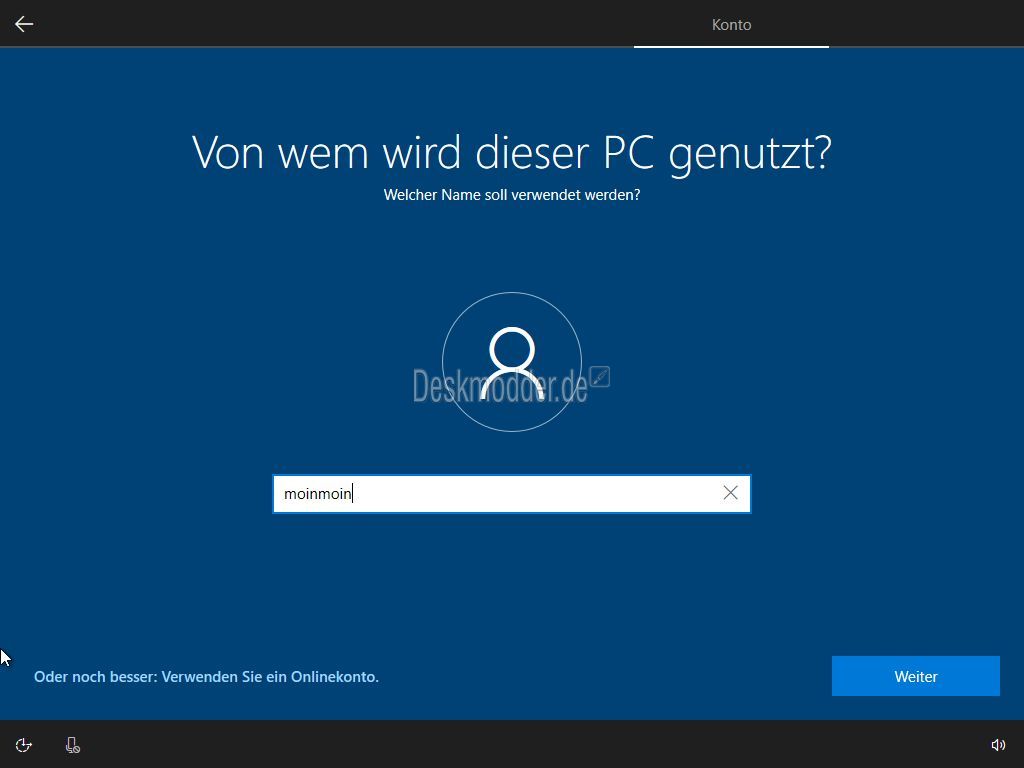Click the pen icon beside Deskmodder.de
Screen dimensions: 1024x768
point(600,377)
